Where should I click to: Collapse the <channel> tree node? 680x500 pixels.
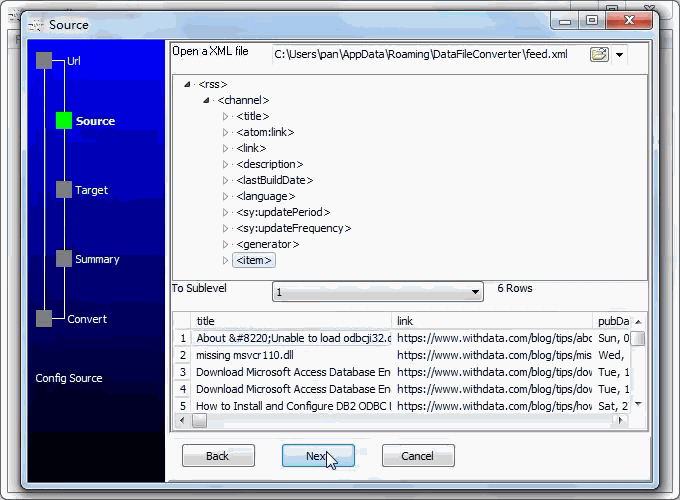[206, 101]
